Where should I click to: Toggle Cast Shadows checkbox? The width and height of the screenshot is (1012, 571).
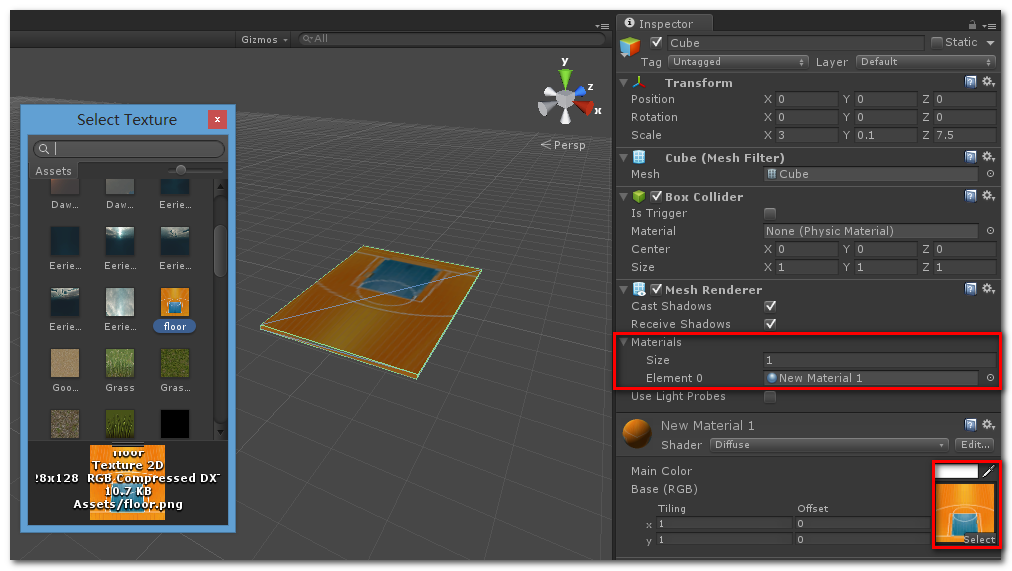[770, 306]
